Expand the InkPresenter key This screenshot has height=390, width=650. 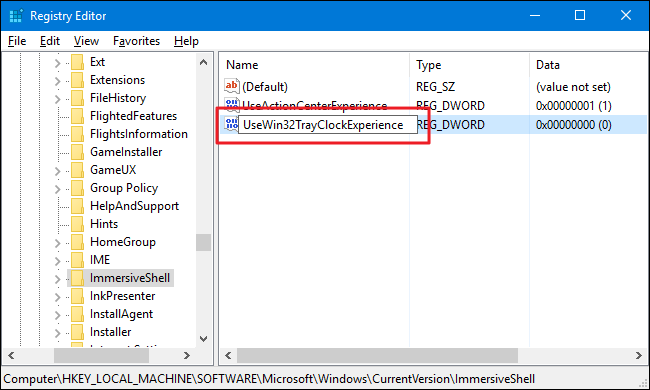pyautogui.click(x=58, y=297)
